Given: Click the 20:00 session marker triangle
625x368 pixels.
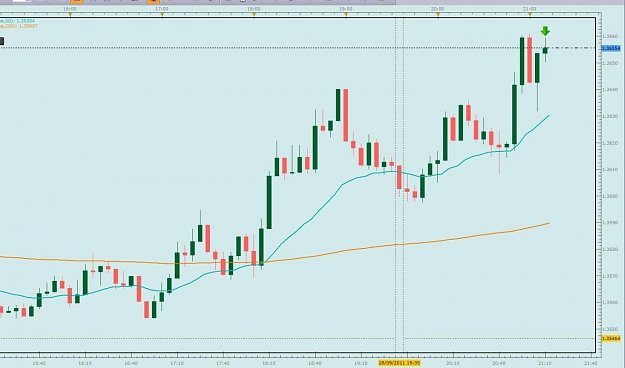Looking at the screenshot, I should pos(438,15).
